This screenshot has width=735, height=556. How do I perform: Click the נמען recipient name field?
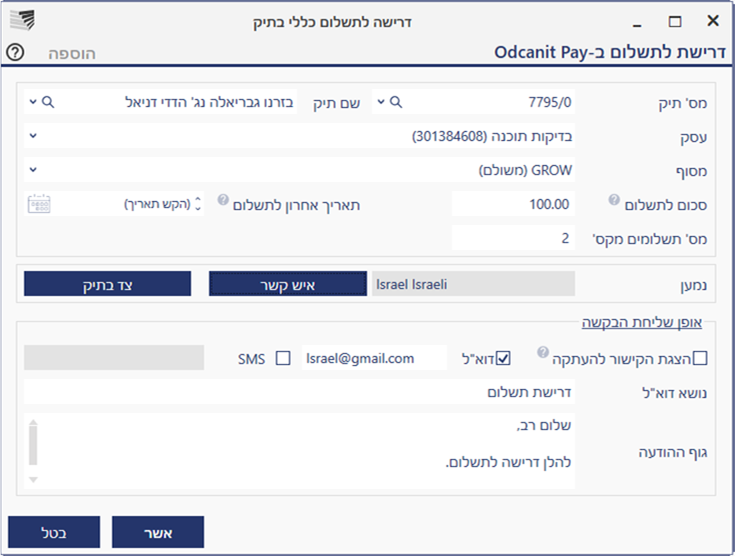473,284
